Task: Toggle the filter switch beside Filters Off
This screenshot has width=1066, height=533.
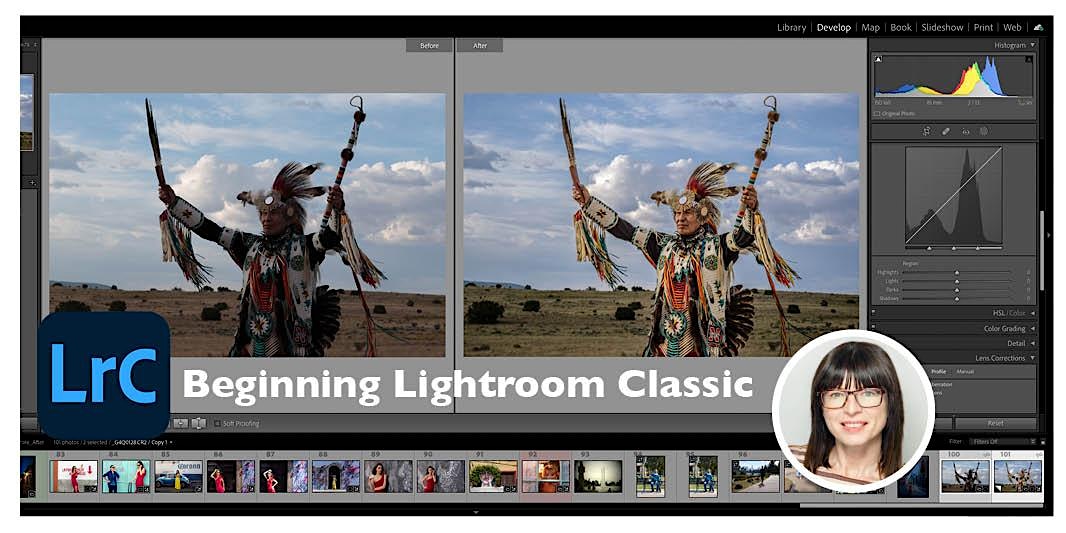Action: pyautogui.click(x=1043, y=441)
